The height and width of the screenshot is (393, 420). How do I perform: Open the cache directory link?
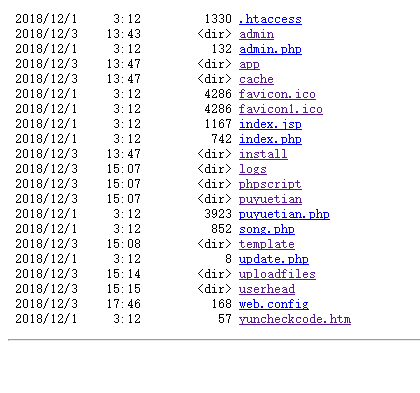tap(256, 79)
